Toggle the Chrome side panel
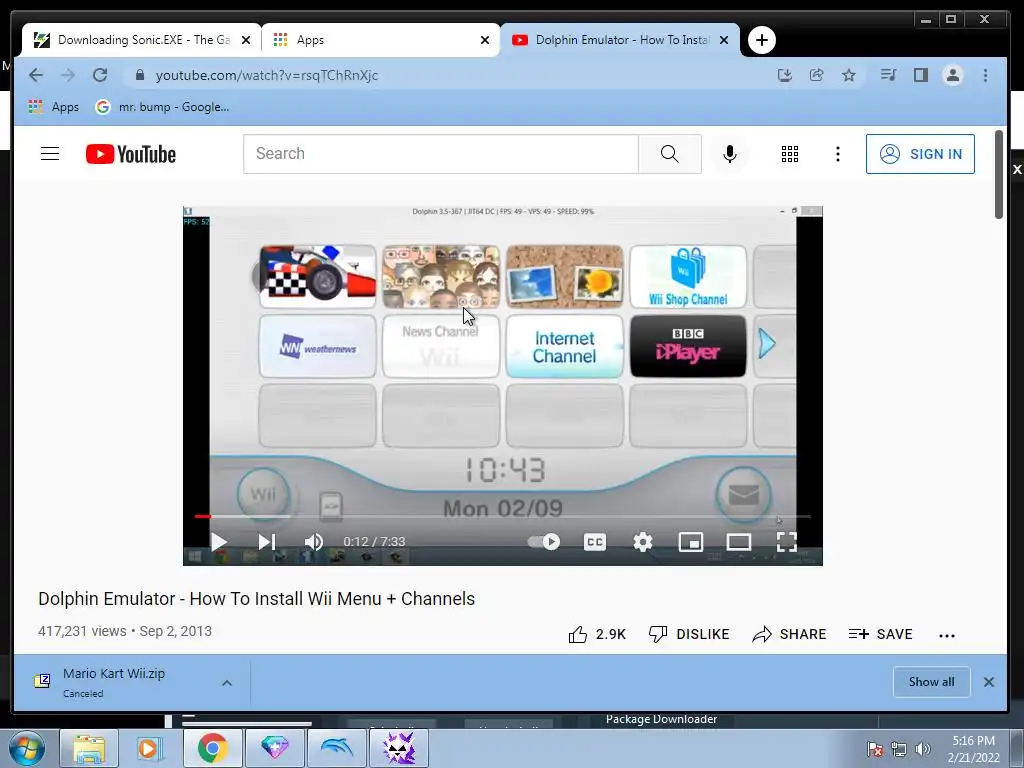Image resolution: width=1024 pixels, height=768 pixels. point(921,75)
